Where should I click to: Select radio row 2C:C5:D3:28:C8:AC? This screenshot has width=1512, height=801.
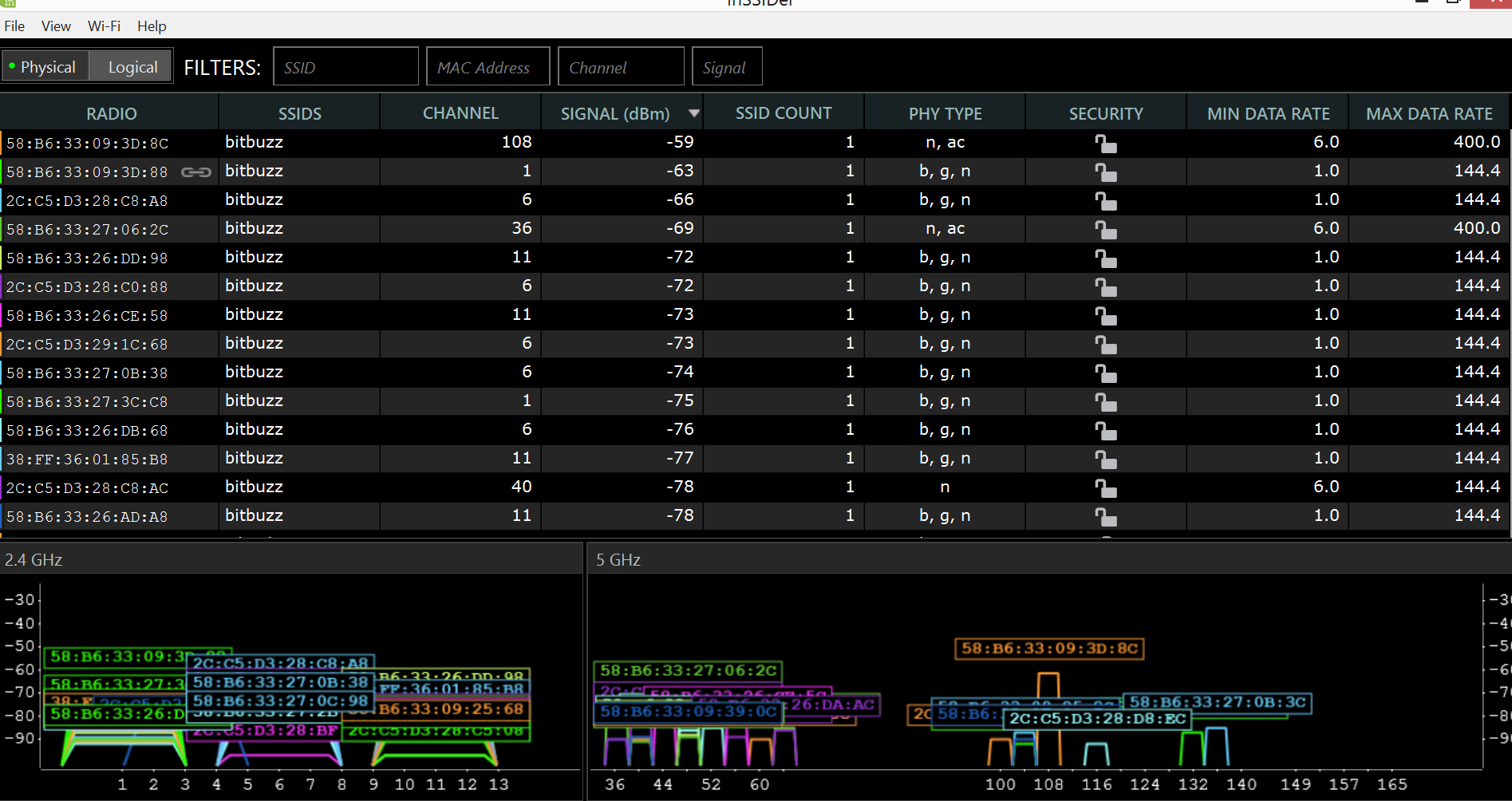pos(755,487)
